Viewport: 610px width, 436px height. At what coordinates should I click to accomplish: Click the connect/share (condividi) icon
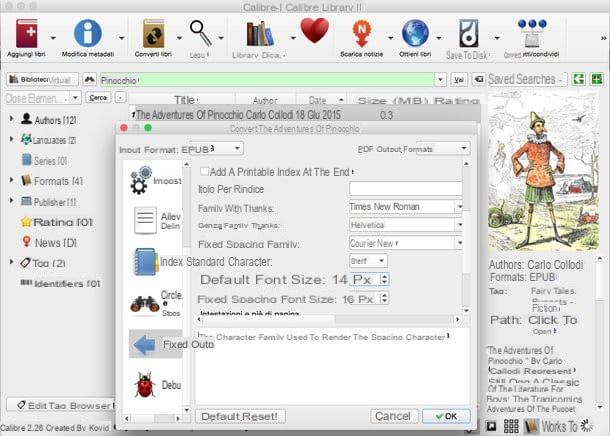tap(532, 33)
